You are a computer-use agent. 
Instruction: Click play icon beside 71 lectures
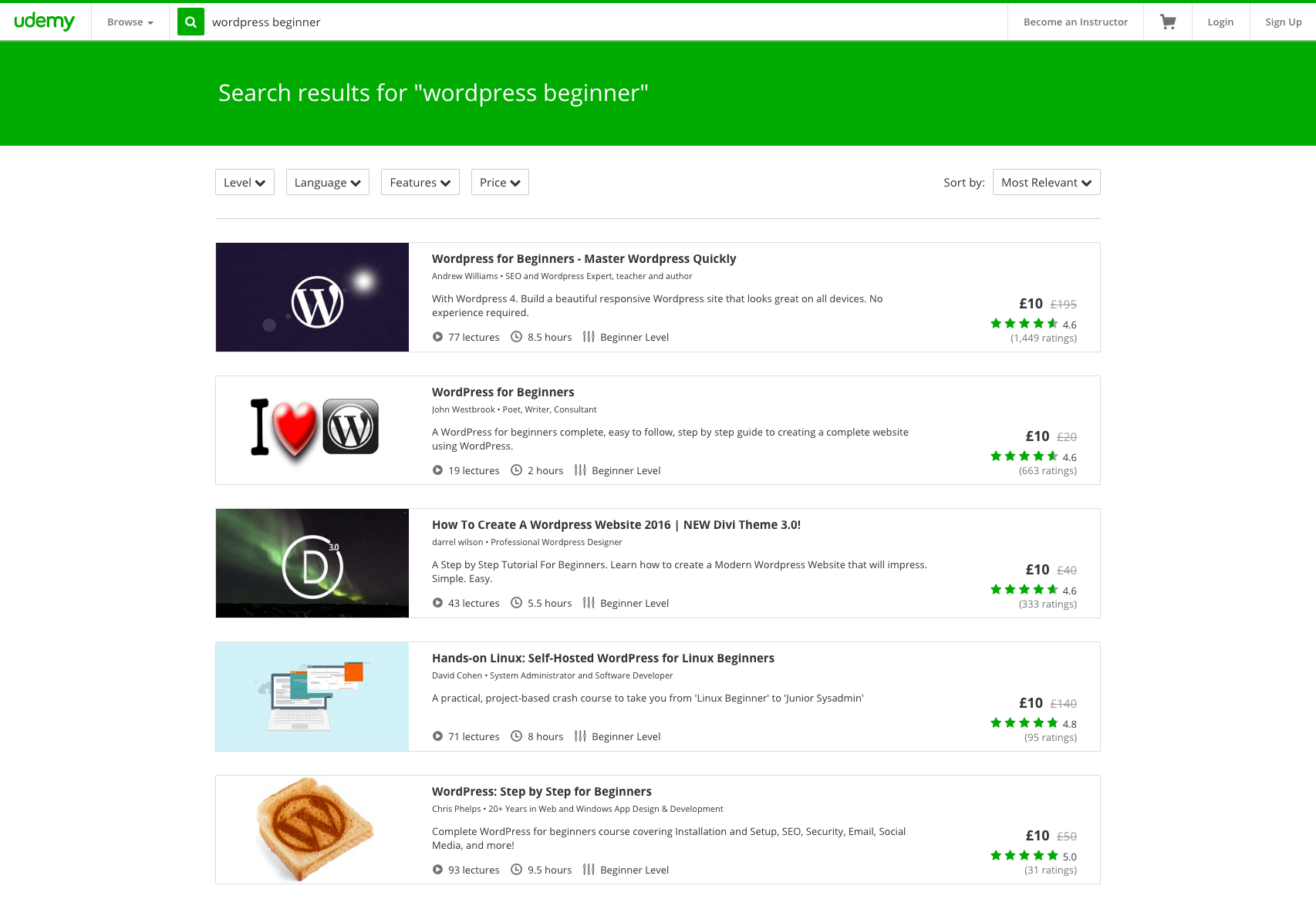pyautogui.click(x=437, y=736)
